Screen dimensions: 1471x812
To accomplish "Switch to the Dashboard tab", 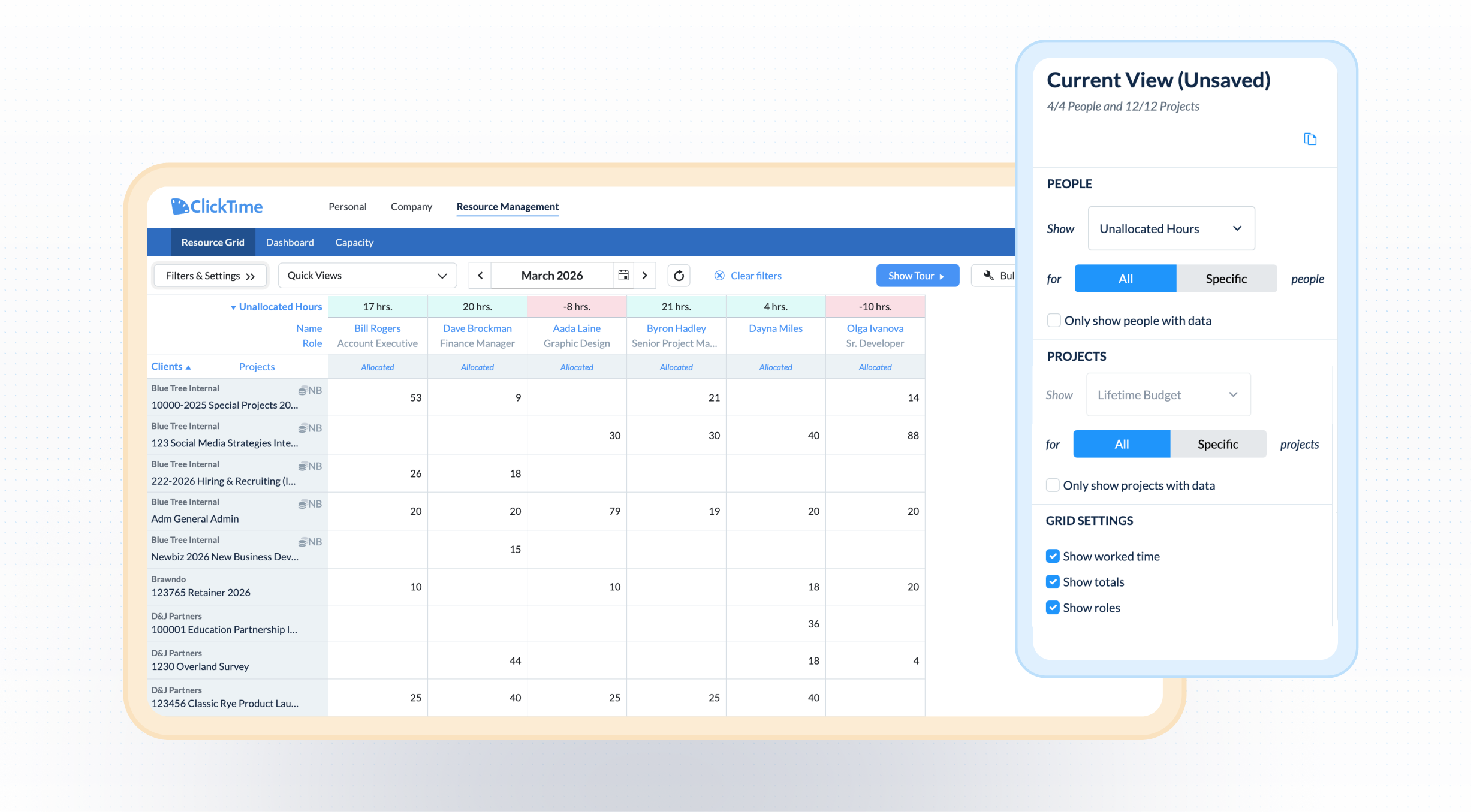I will point(290,243).
